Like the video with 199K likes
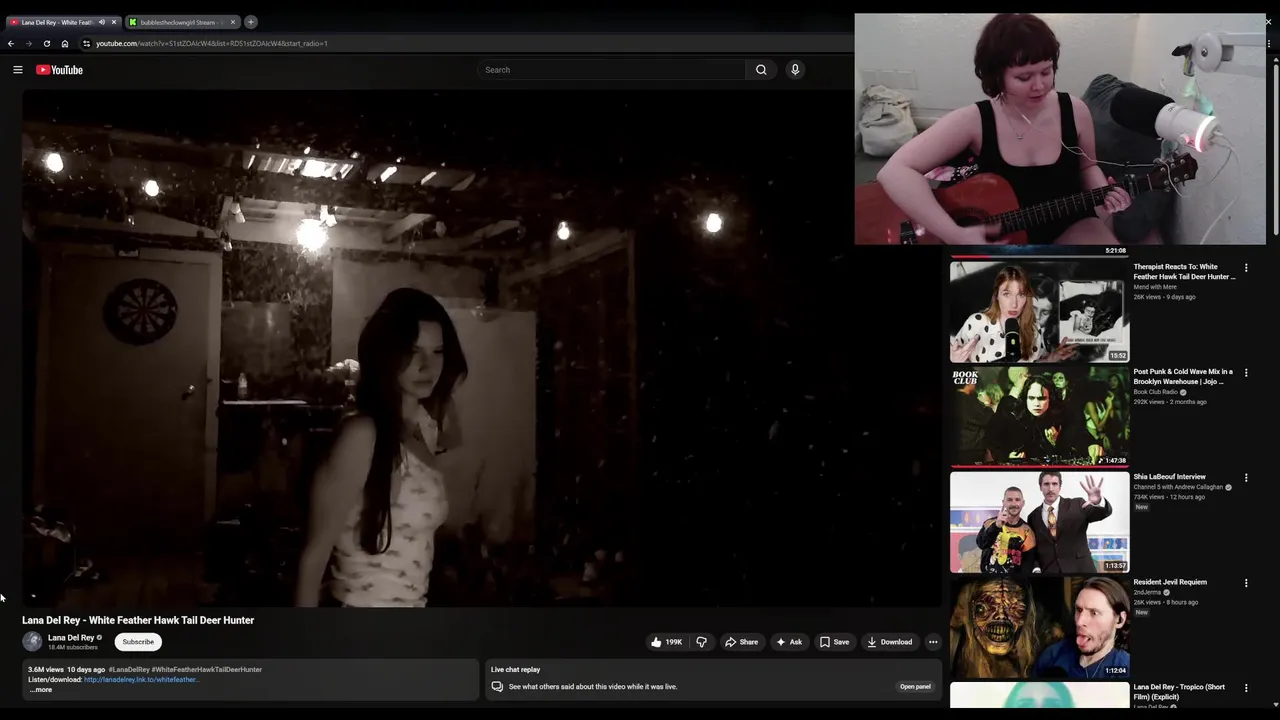1280x720 pixels. [x=666, y=642]
